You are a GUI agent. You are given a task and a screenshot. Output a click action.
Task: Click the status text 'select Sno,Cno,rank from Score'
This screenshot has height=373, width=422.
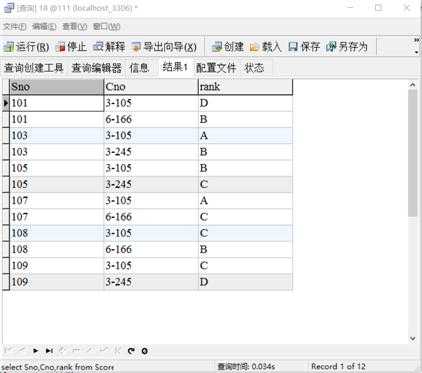coord(58,367)
